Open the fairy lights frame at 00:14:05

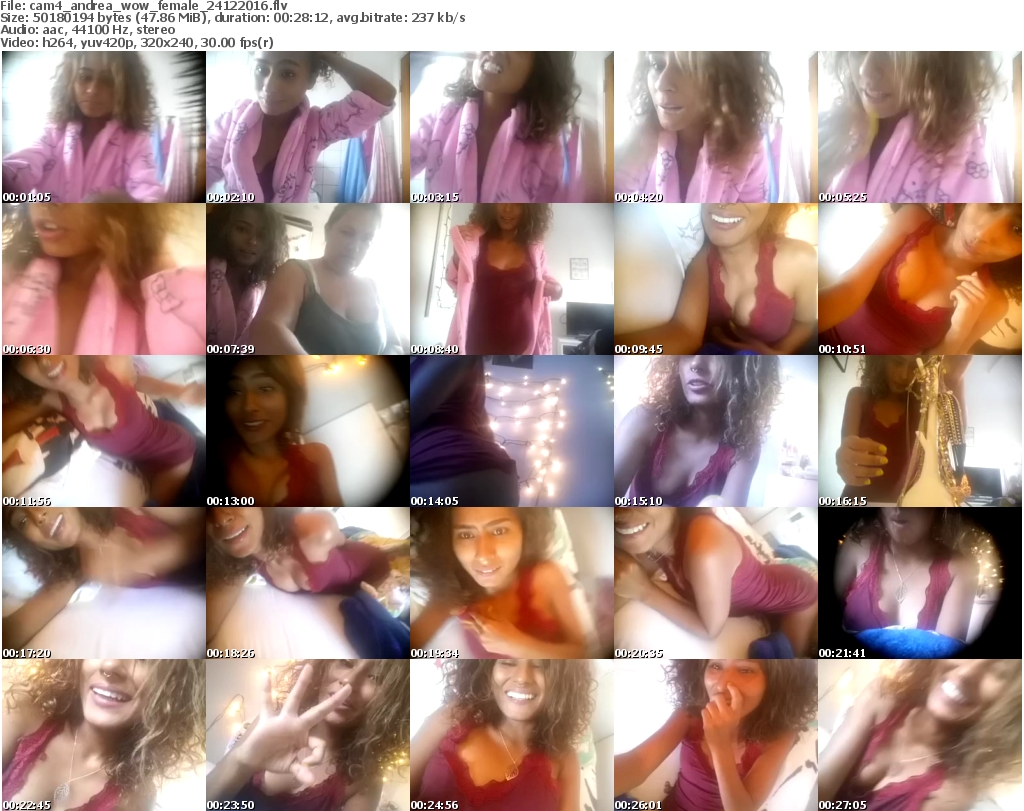(x=512, y=432)
